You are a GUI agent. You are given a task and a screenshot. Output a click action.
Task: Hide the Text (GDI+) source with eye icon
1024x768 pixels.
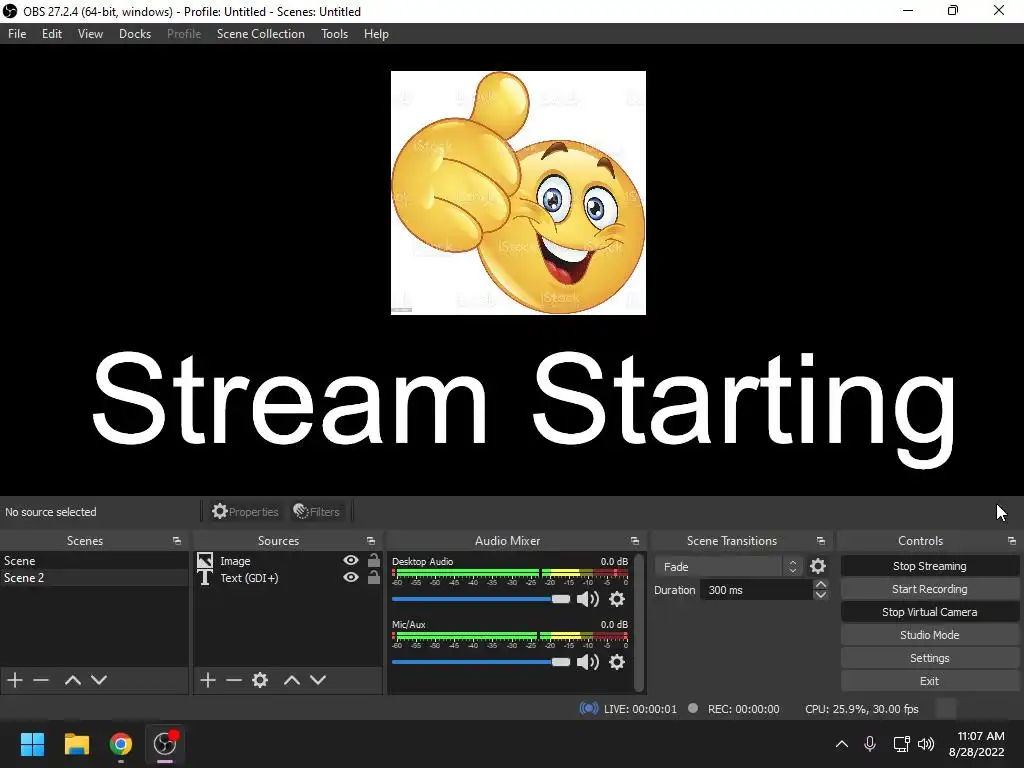(351, 577)
